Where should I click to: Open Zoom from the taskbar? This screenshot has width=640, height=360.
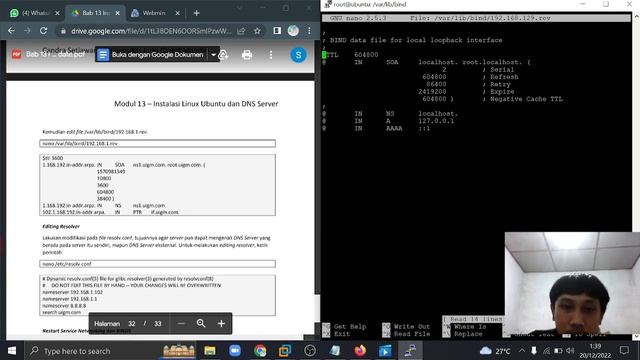click(x=235, y=351)
